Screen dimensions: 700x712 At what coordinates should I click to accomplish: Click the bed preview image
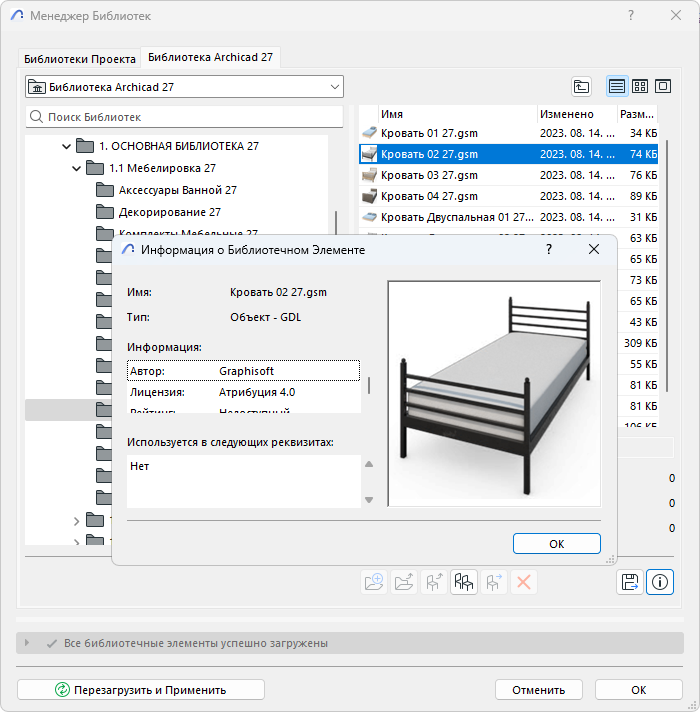click(x=494, y=393)
